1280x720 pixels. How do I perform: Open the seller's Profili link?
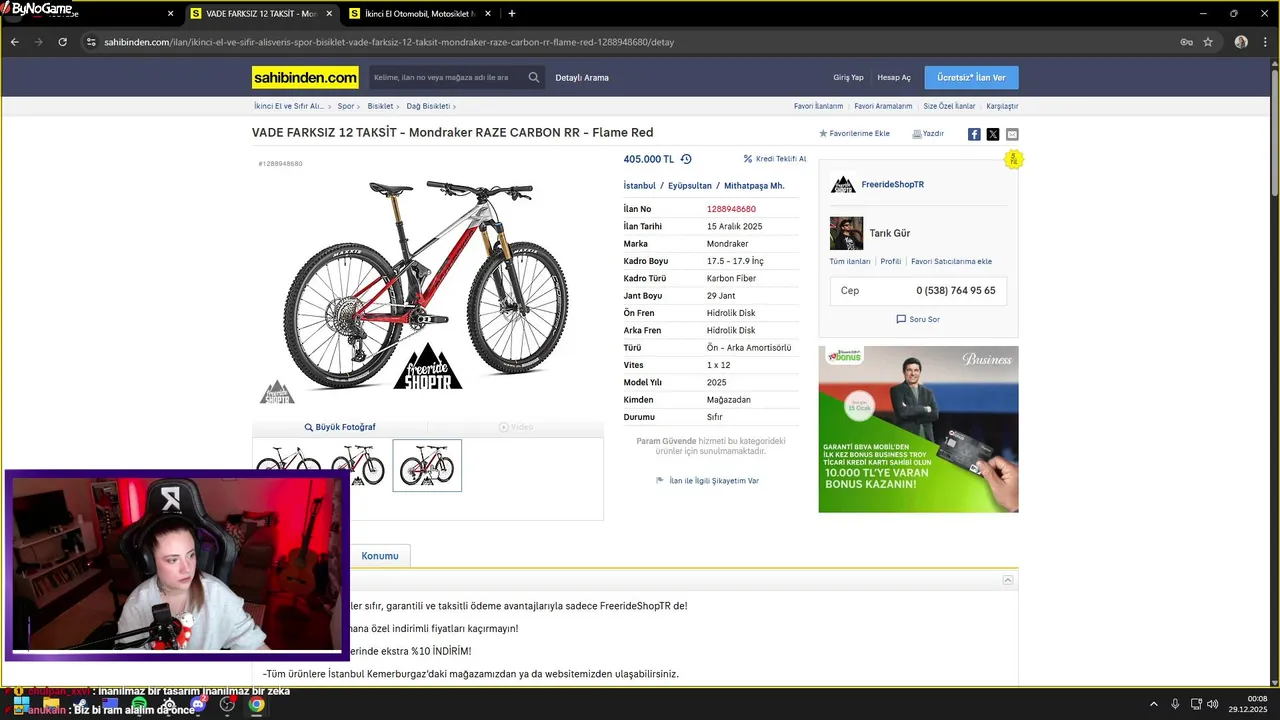[891, 261]
